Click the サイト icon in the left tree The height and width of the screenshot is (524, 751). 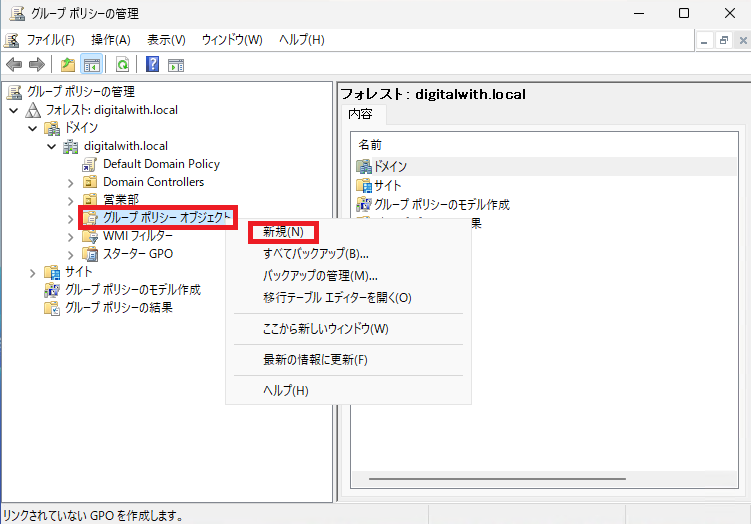[x=52, y=272]
